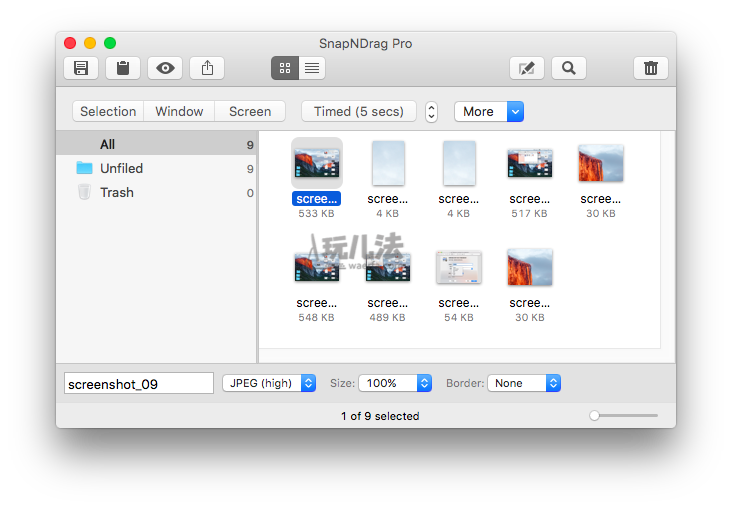
Task: Open Quick Look eye preview icon
Action: [165, 68]
